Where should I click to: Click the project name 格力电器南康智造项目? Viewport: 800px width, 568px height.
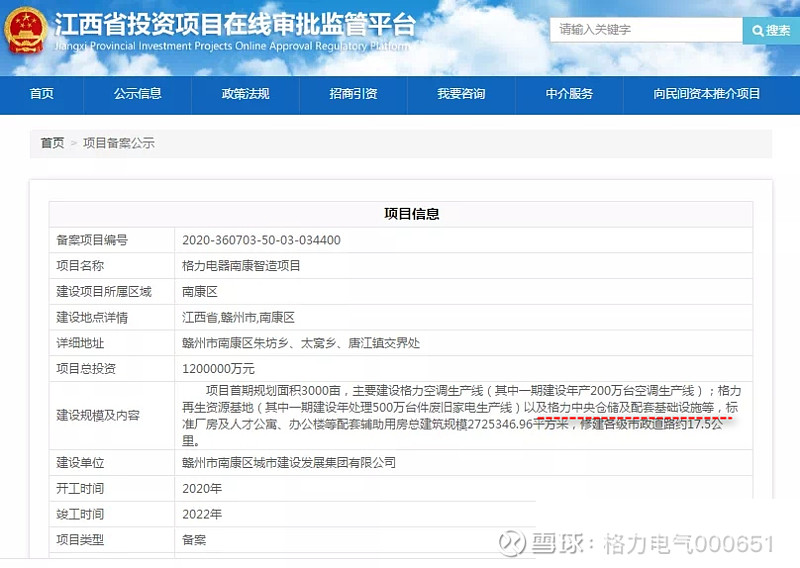pyautogui.click(x=241, y=266)
